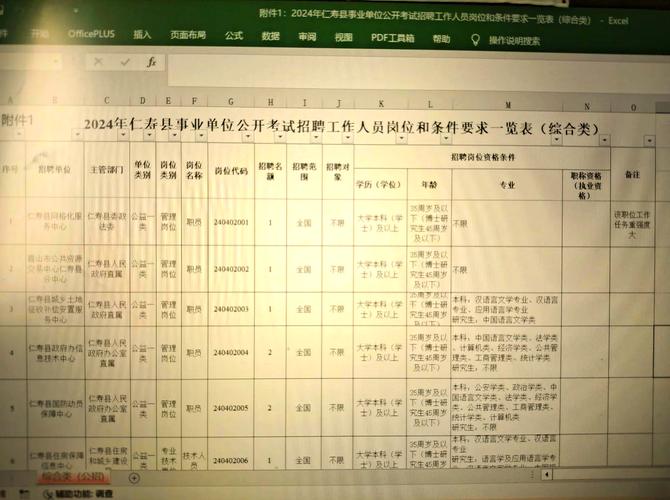670x500 pixels.
Task: Open the name box dropdown arrow
Action: click(x=56, y=62)
